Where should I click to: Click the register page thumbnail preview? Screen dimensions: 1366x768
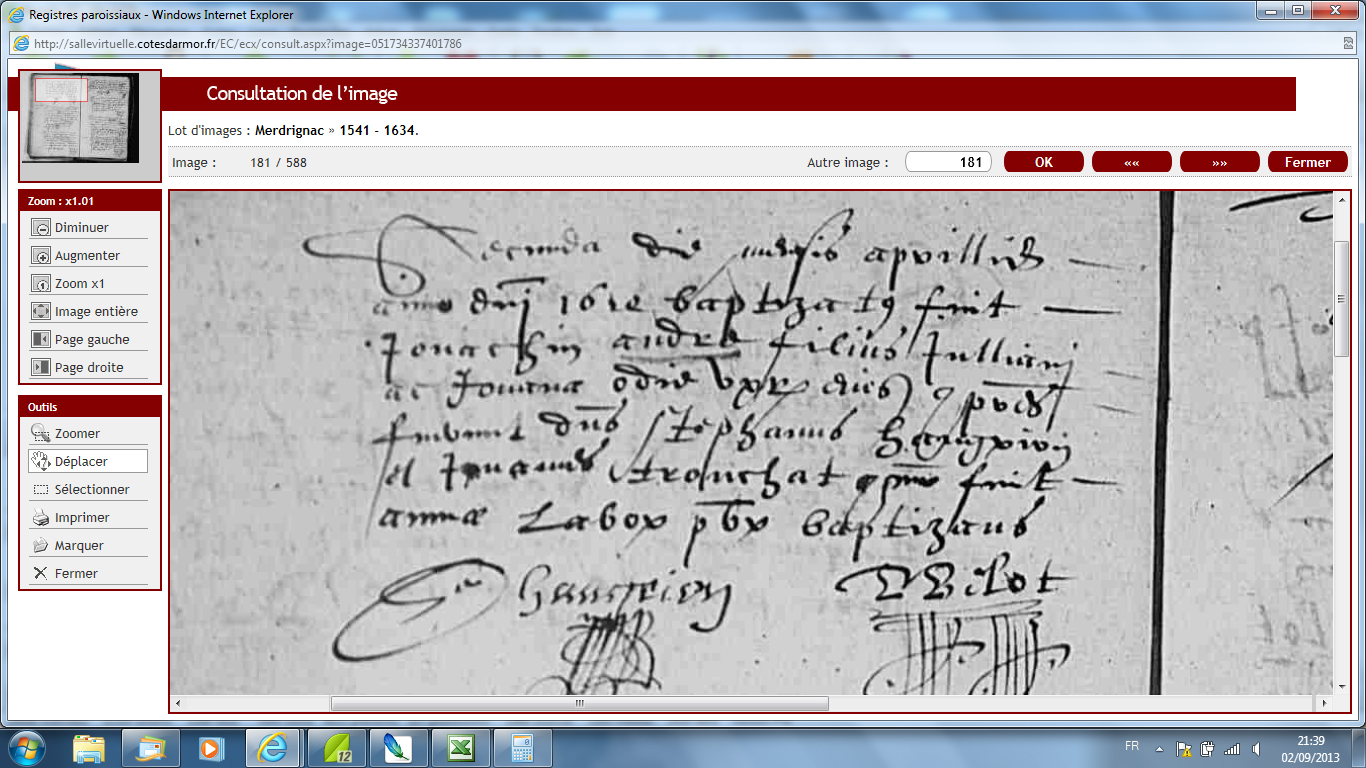90,118
